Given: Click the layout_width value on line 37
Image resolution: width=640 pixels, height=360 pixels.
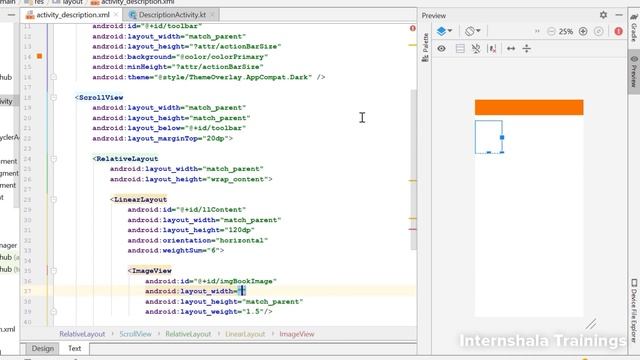Looking at the screenshot, I should (242, 291).
